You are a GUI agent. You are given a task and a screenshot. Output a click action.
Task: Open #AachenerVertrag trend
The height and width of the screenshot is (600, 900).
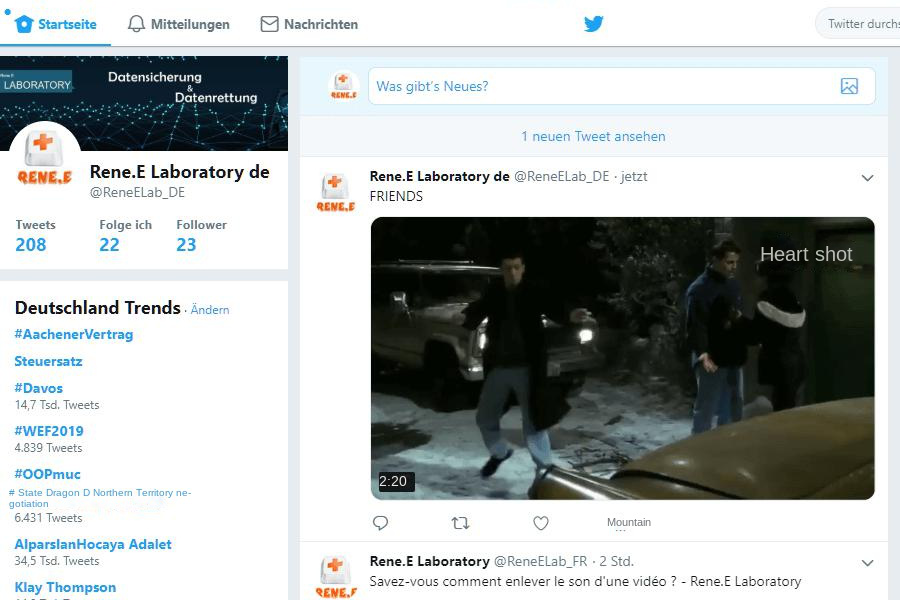pos(73,334)
